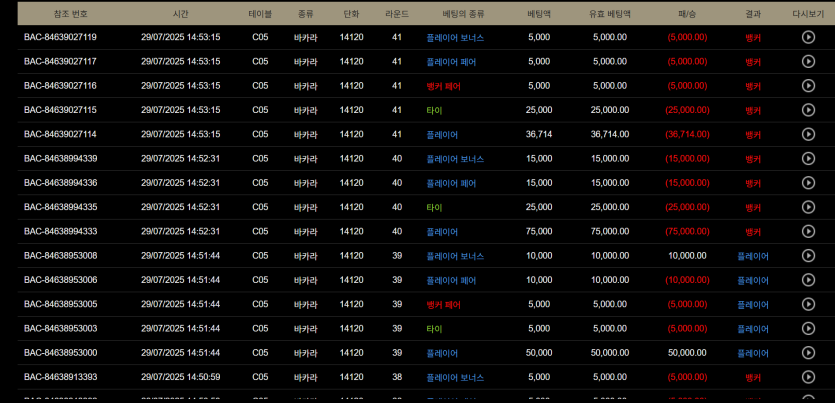Watch replay of bet BAC-84639027114
The image size is (835, 403).
pos(808,134)
